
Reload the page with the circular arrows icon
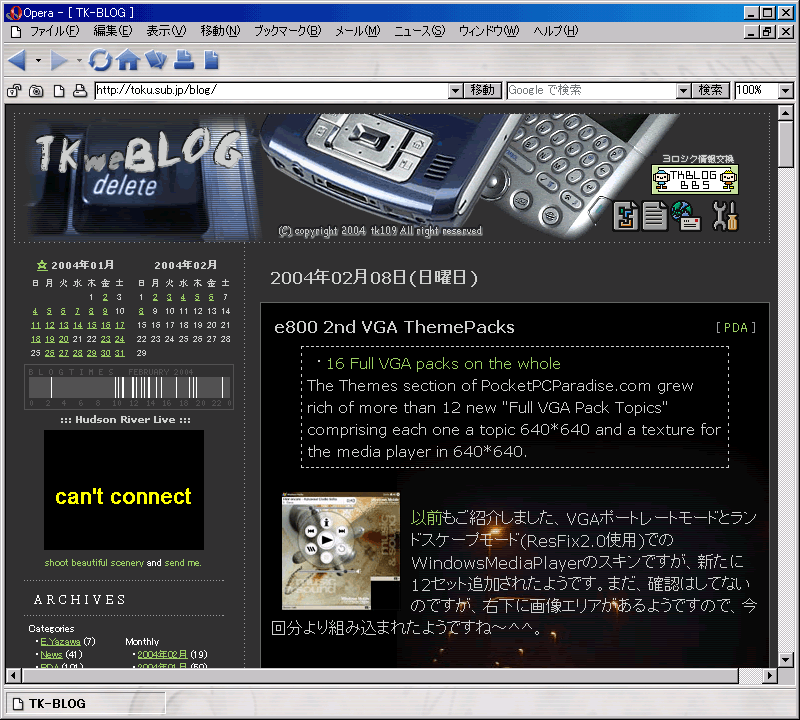[100, 60]
